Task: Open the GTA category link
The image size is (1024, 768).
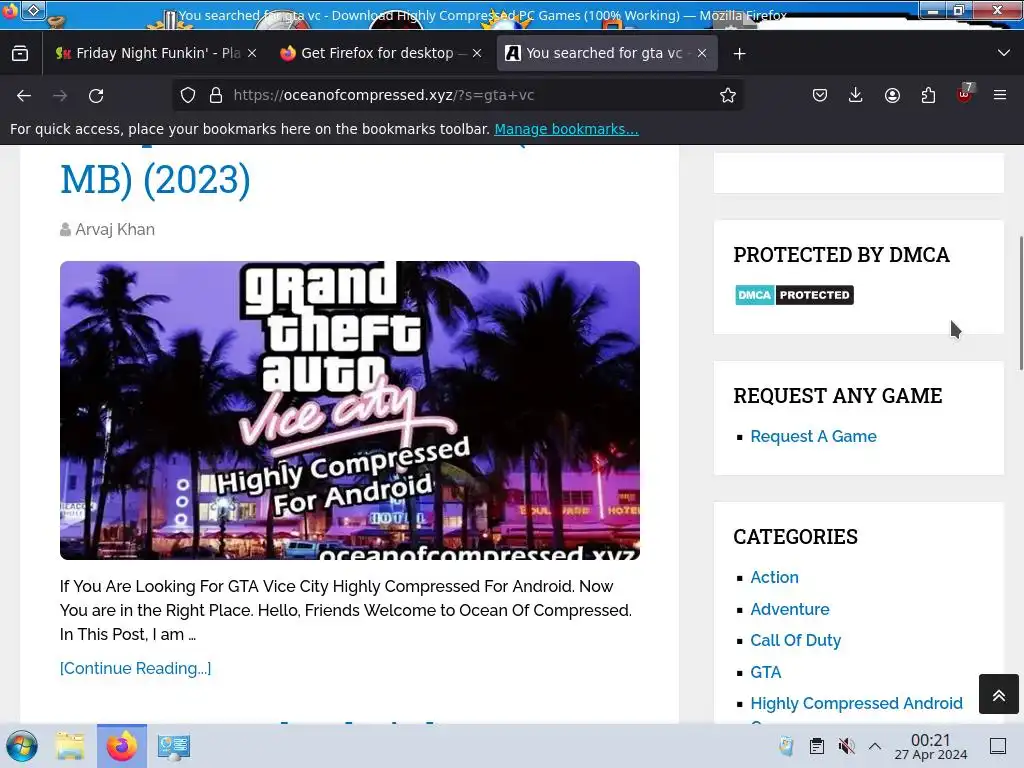Action: [x=765, y=672]
